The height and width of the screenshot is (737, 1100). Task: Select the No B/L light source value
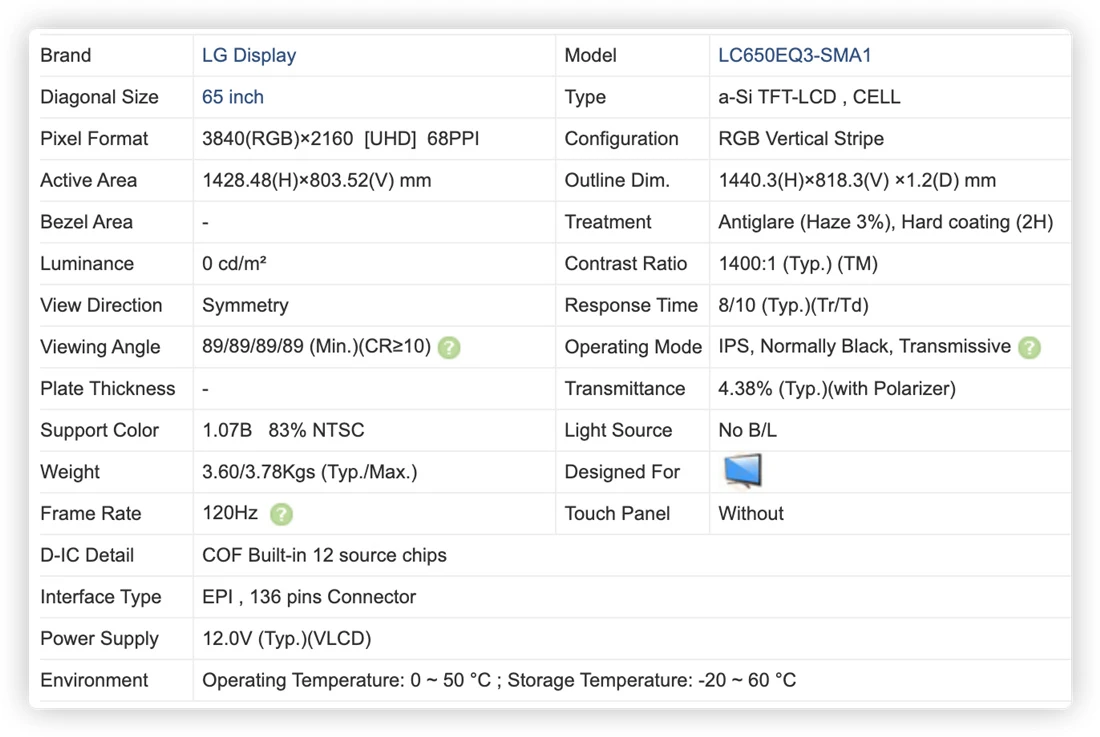point(747,430)
